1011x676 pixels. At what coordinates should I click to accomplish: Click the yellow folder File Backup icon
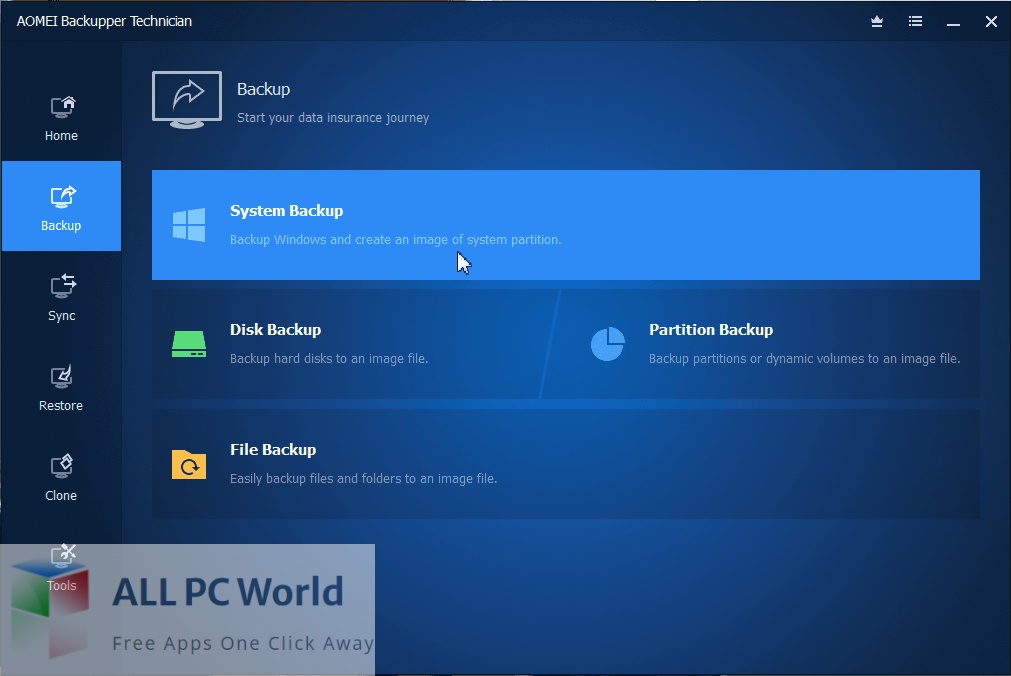tap(189, 464)
